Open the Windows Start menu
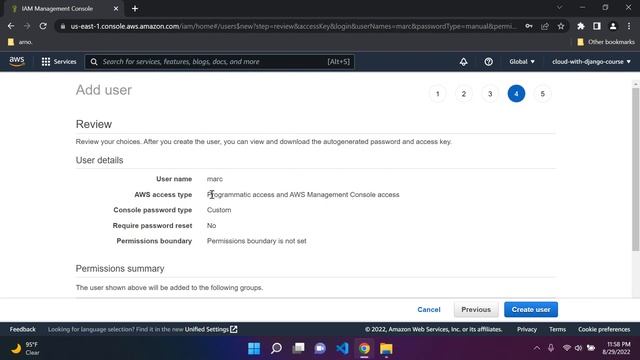 254,349
